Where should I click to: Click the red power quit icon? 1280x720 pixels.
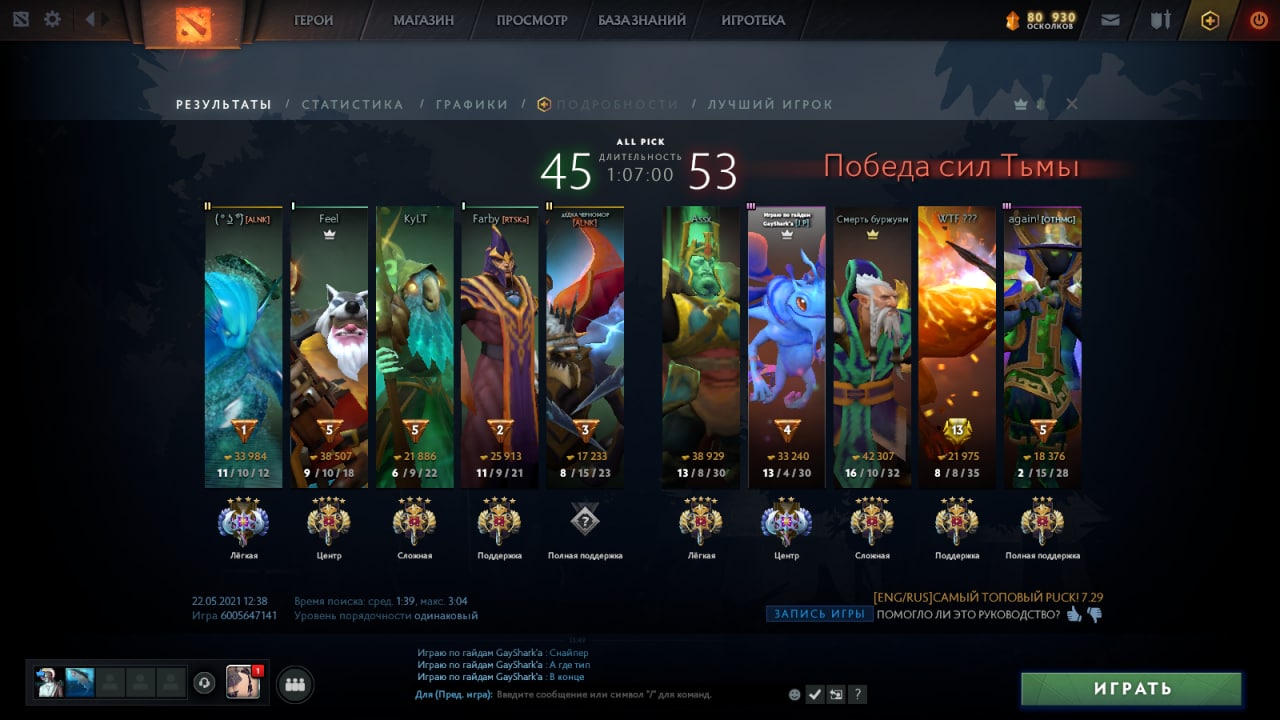tap(1258, 19)
